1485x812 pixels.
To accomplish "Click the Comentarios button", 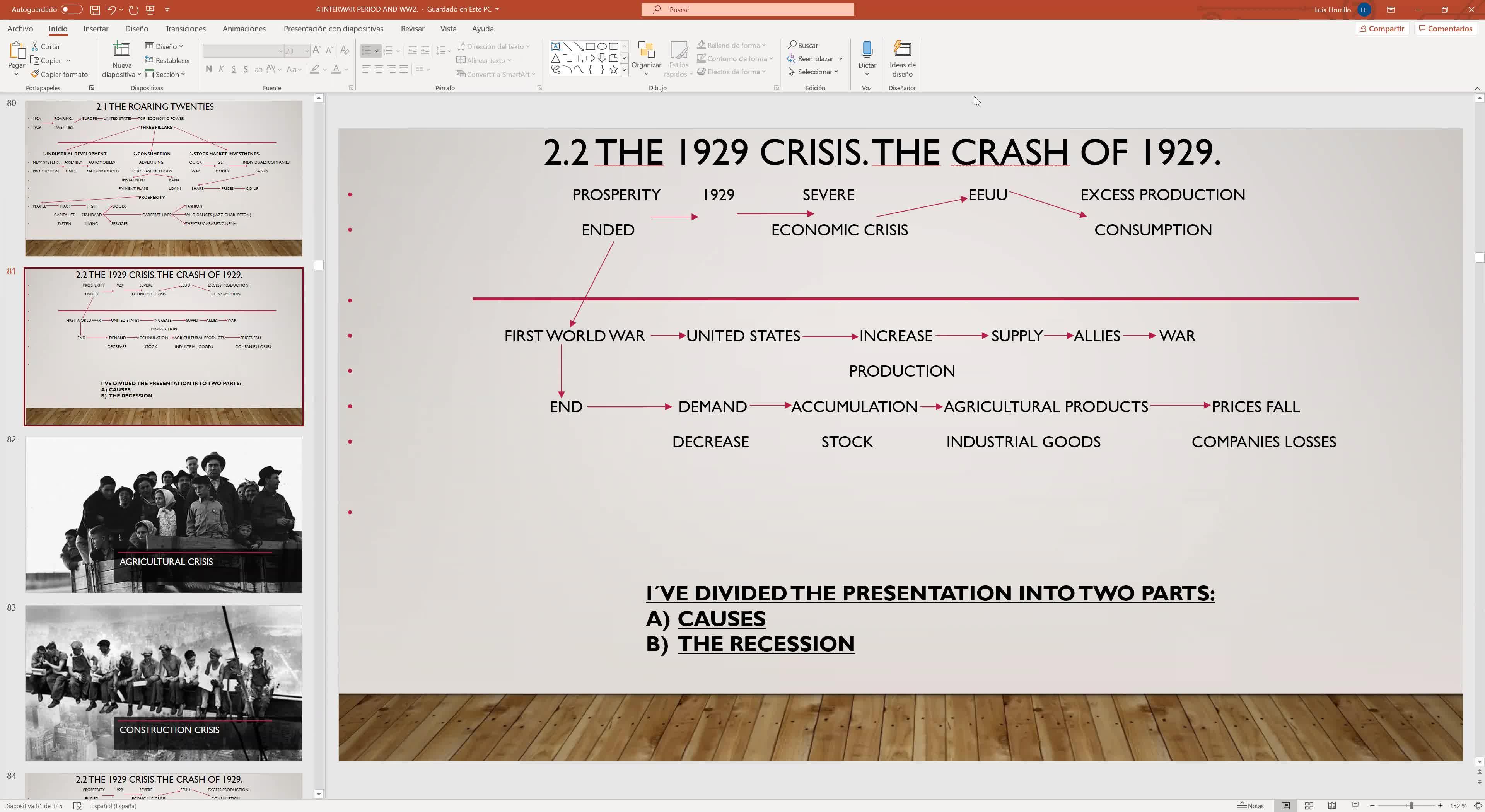I will point(1445,29).
